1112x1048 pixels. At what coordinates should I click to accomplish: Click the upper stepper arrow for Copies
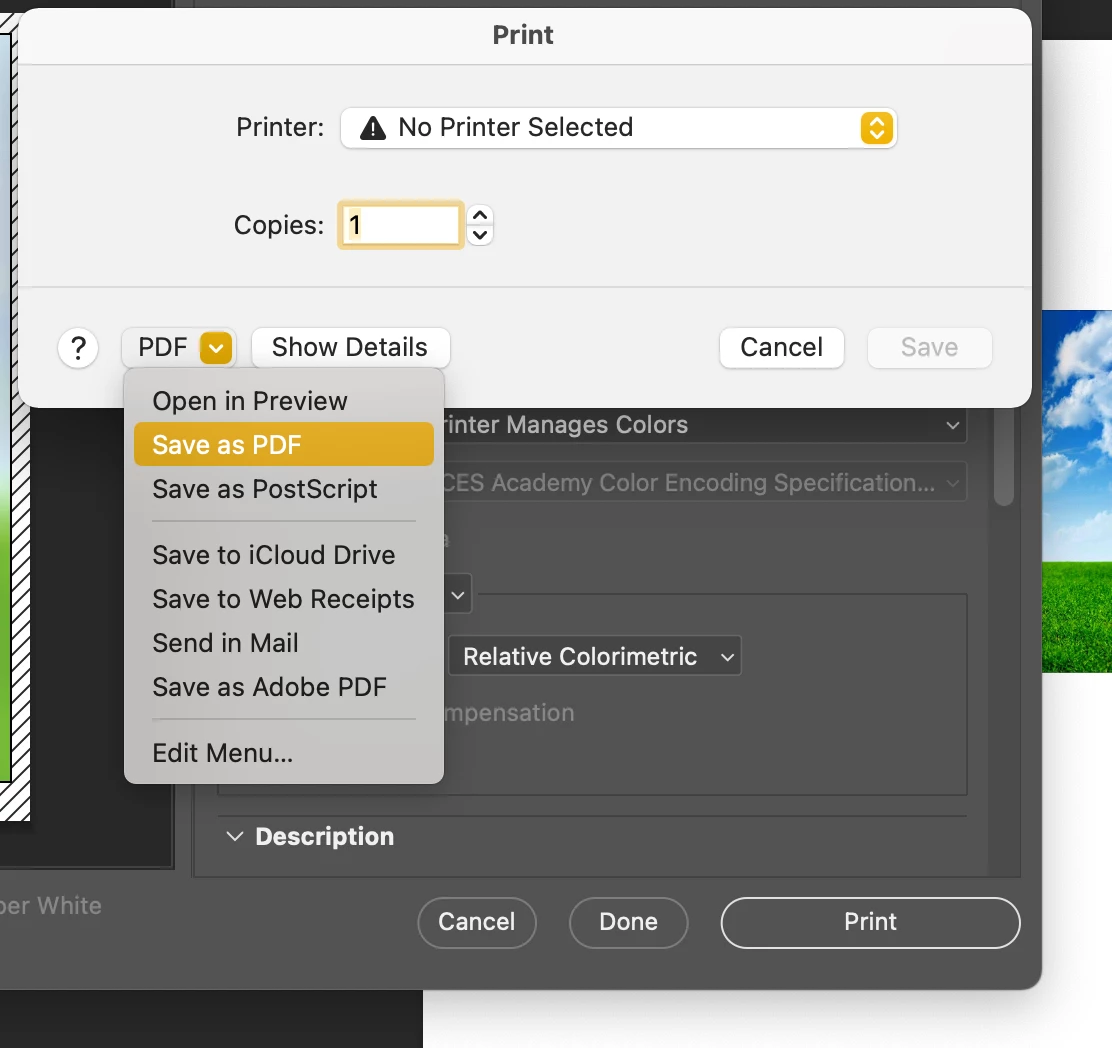[x=479, y=216]
